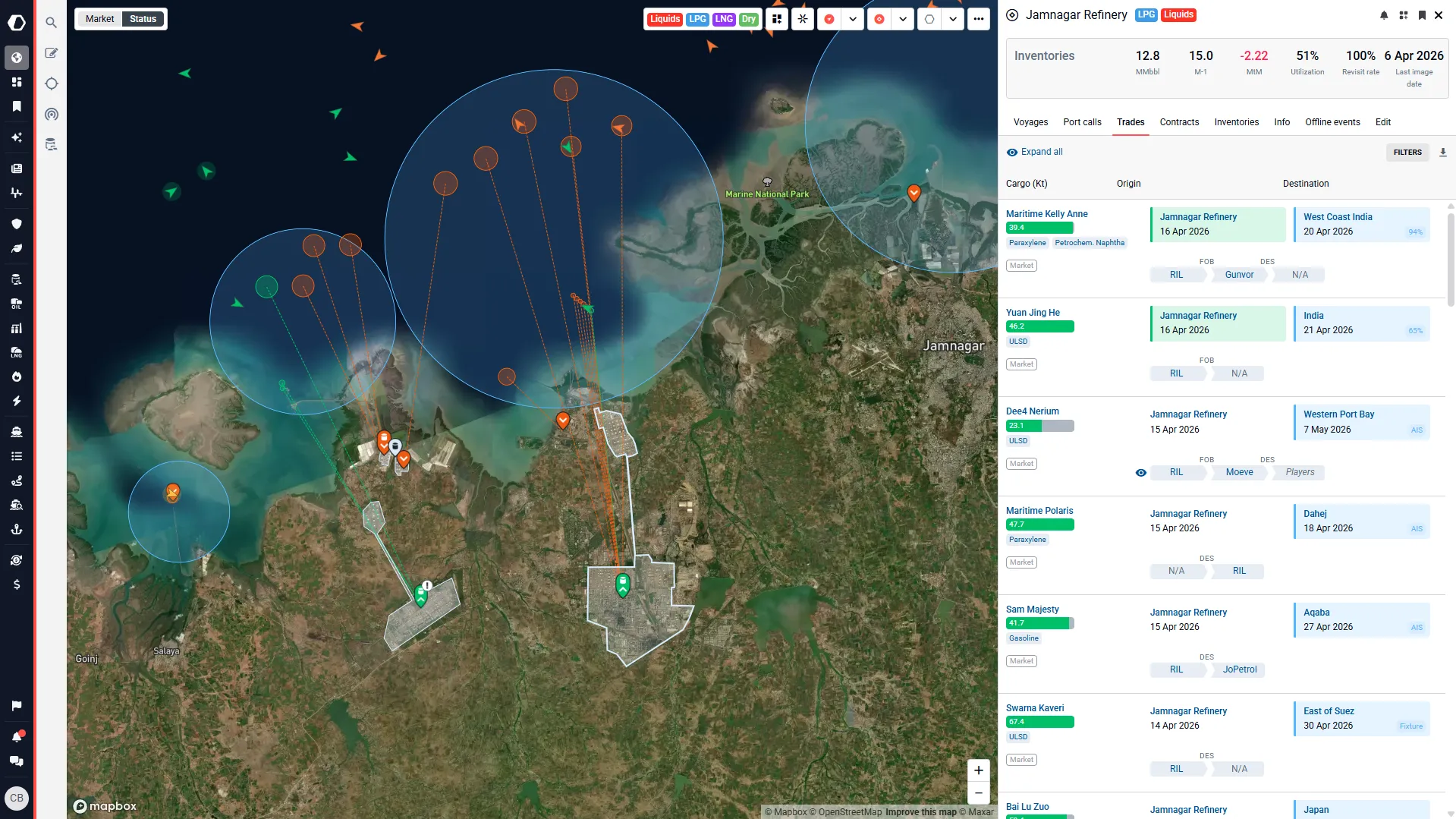Viewport: 1456px width, 819px height.
Task: Open the Western Port Bay destination link
Action: coord(1338,414)
